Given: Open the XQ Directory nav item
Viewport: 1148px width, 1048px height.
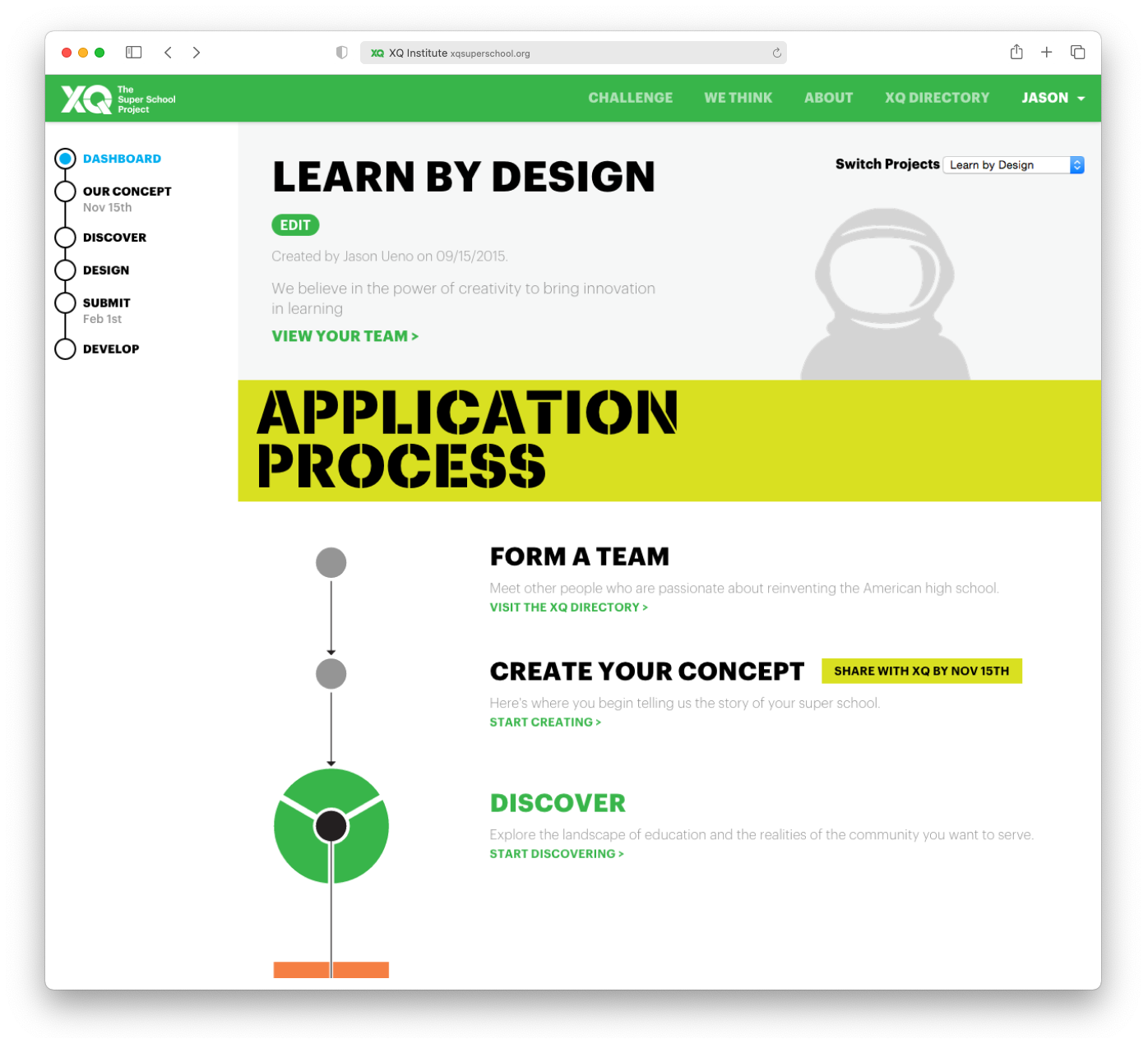Looking at the screenshot, I should pyautogui.click(x=937, y=98).
